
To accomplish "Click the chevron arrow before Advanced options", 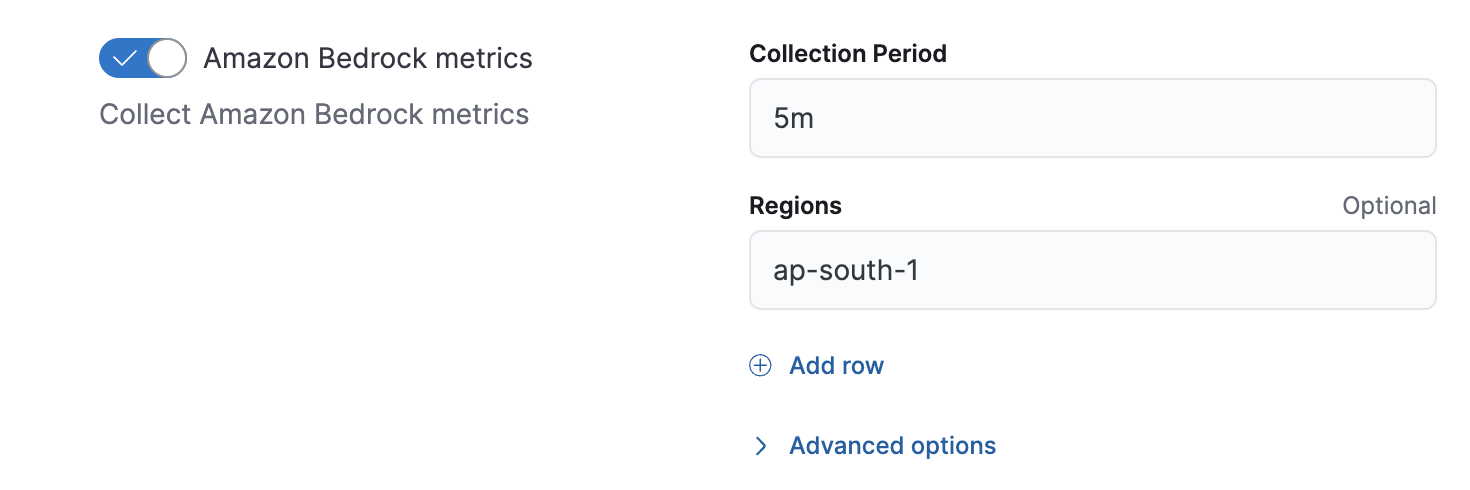I will coord(761,446).
